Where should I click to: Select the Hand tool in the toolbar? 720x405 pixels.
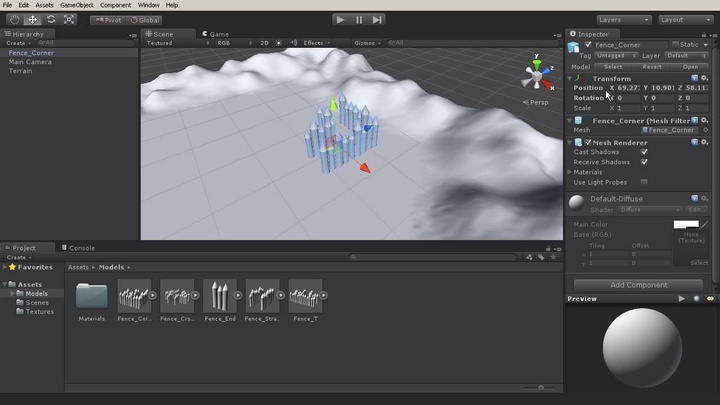pyautogui.click(x=14, y=19)
